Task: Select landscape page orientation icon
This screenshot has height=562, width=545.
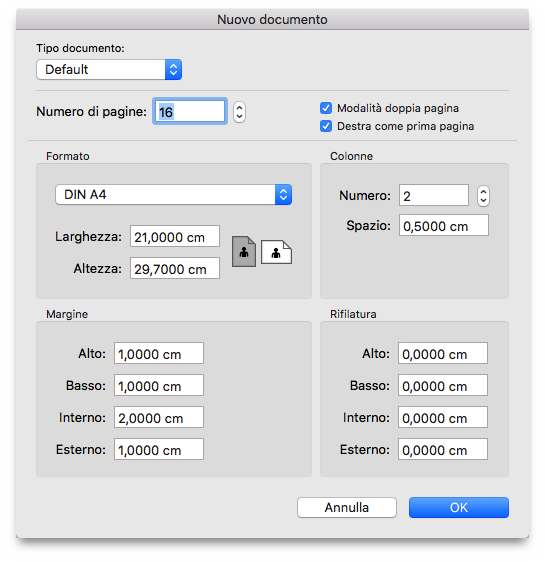Action: coord(276,252)
